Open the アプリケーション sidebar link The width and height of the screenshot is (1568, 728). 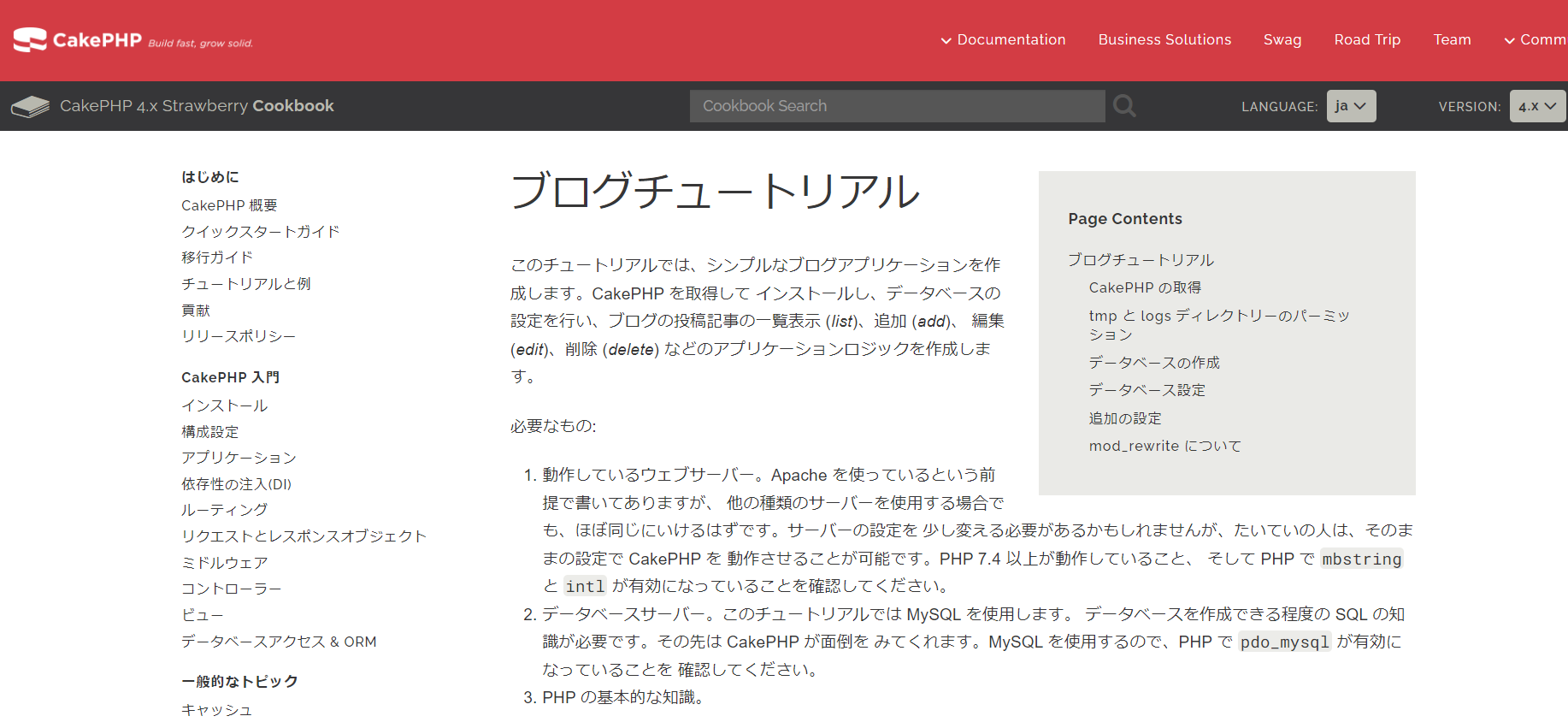point(239,458)
